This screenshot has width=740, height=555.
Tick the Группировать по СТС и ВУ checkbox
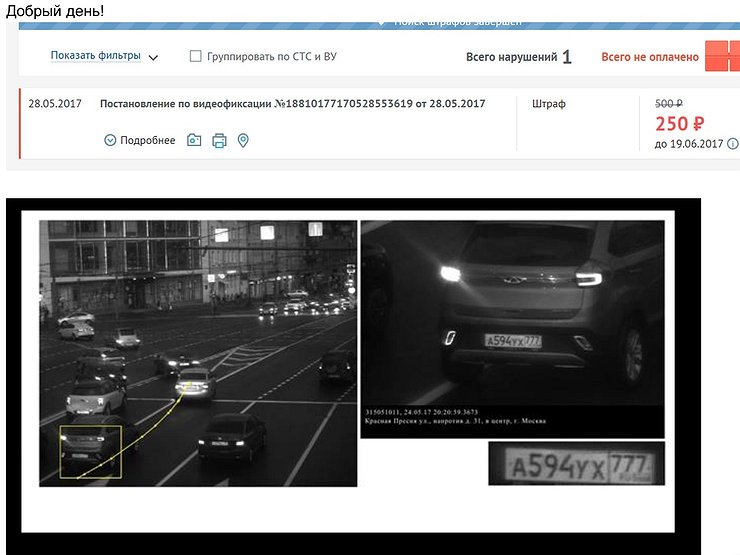(x=195, y=56)
